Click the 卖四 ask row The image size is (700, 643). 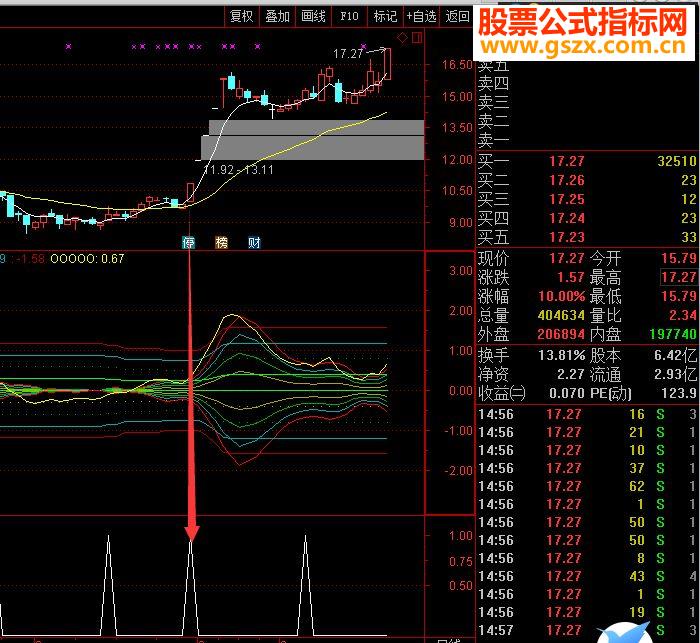[x=587, y=83]
